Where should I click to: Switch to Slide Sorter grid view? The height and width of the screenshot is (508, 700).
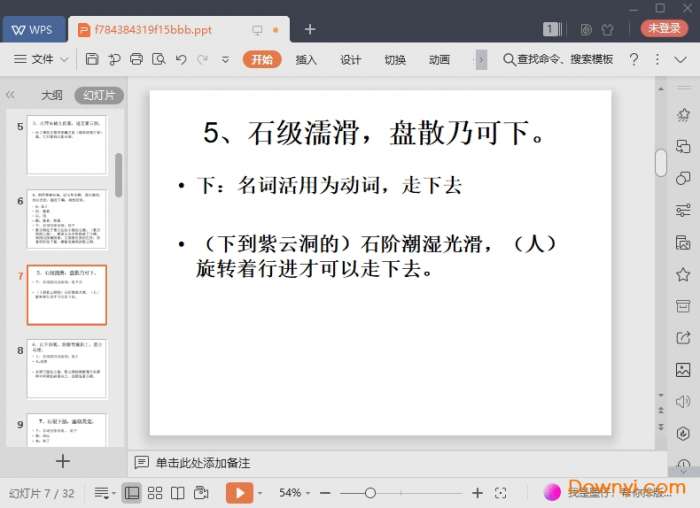(x=155, y=493)
